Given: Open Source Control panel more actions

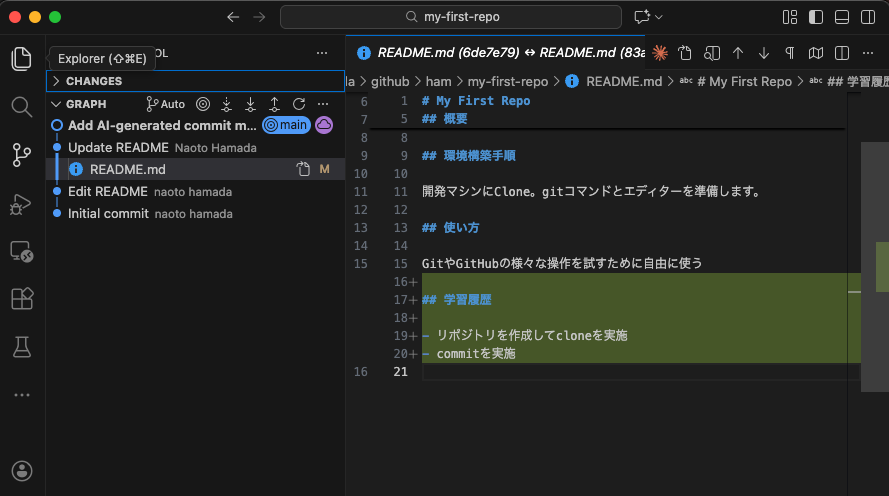Looking at the screenshot, I should click(322, 53).
